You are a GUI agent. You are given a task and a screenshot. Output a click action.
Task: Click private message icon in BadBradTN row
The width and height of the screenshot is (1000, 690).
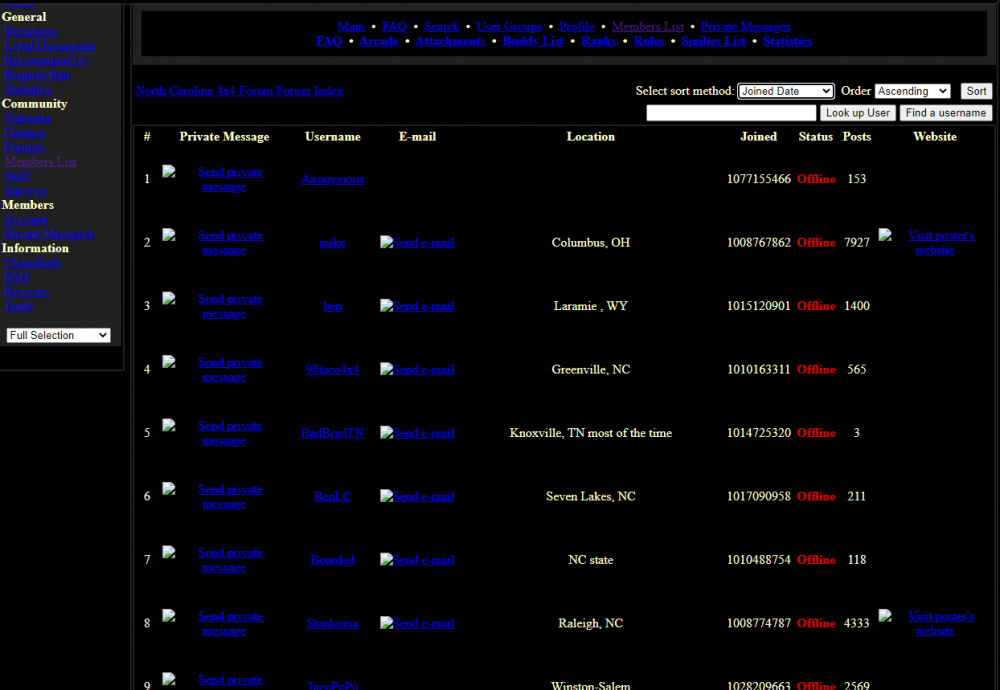tap(168, 425)
